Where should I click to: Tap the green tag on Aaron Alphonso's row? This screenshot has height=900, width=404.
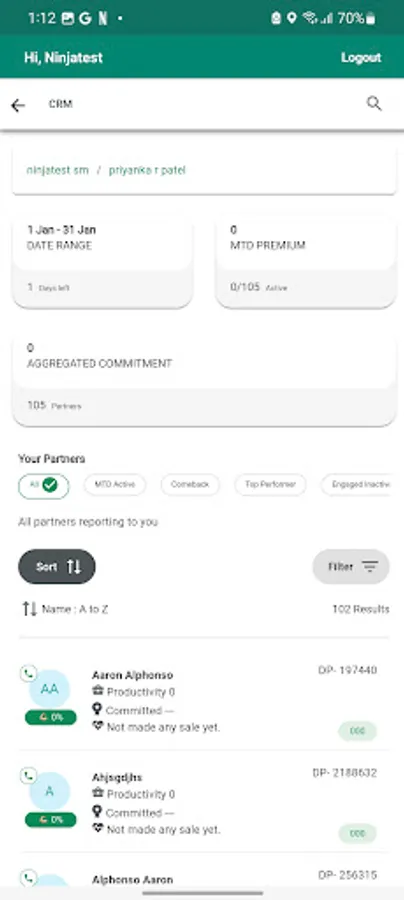click(x=358, y=731)
